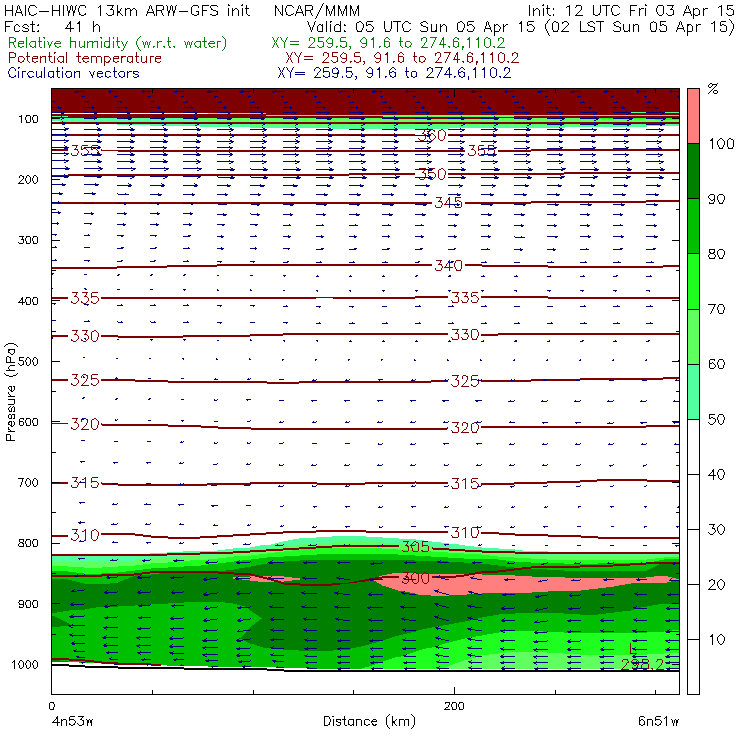740x740 pixels.
Task: Click the colorbar '30' value label
Action: (716, 530)
